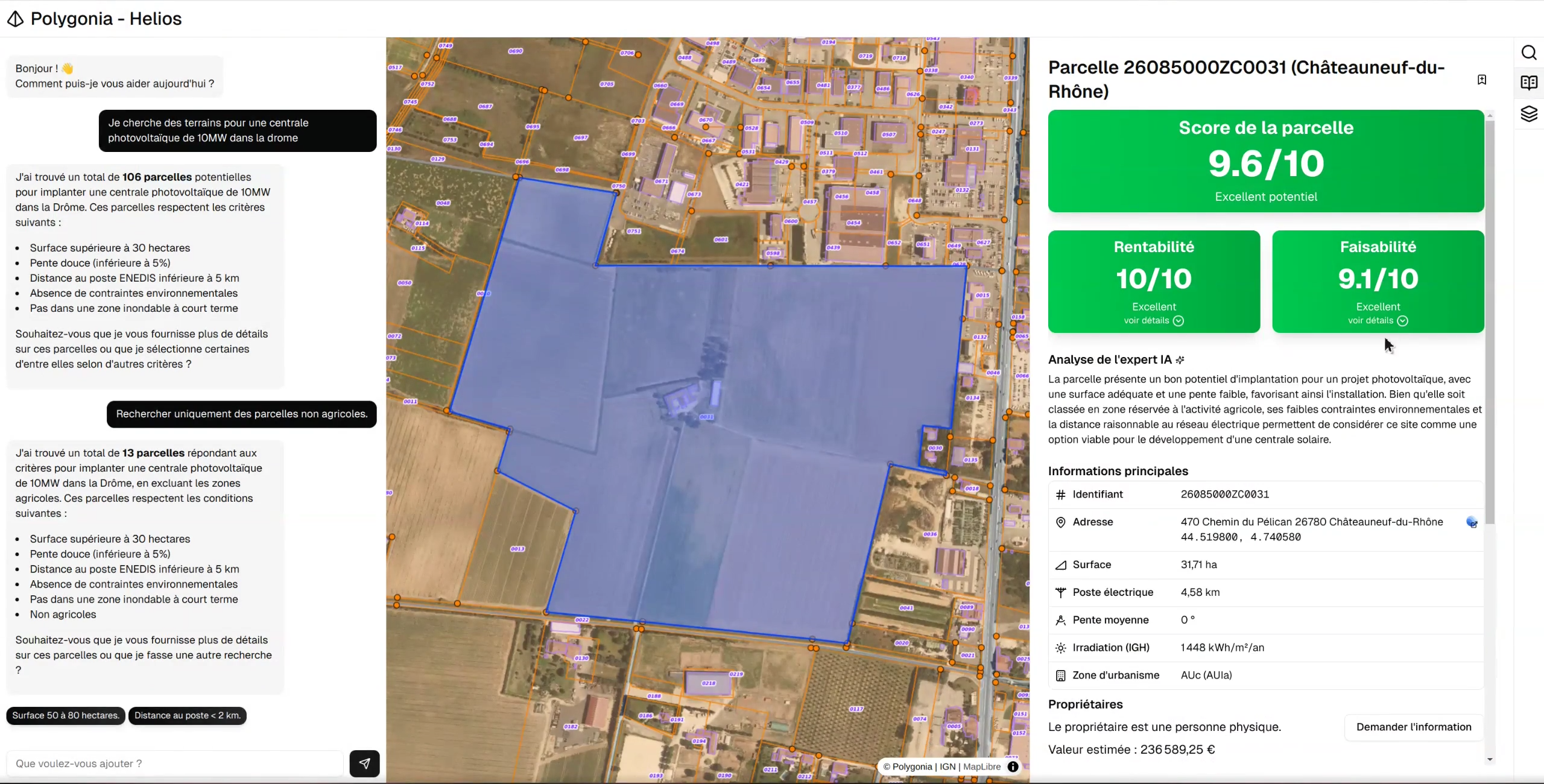The image size is (1544, 784).
Task: Click the globe icon next to the address
Action: (1472, 522)
